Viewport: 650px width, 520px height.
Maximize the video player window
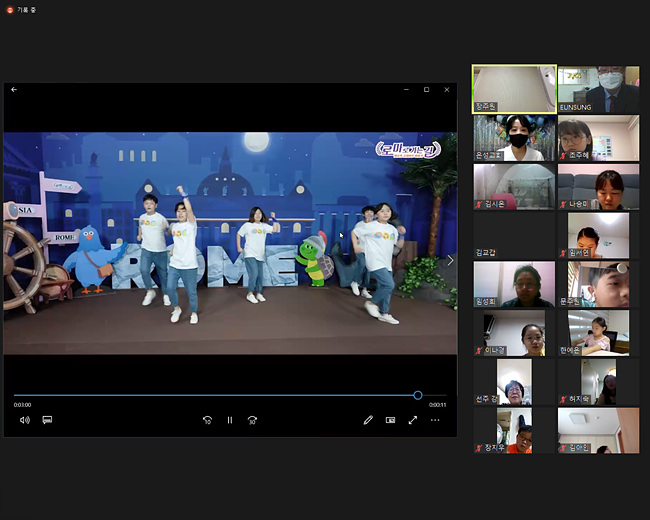click(x=426, y=90)
